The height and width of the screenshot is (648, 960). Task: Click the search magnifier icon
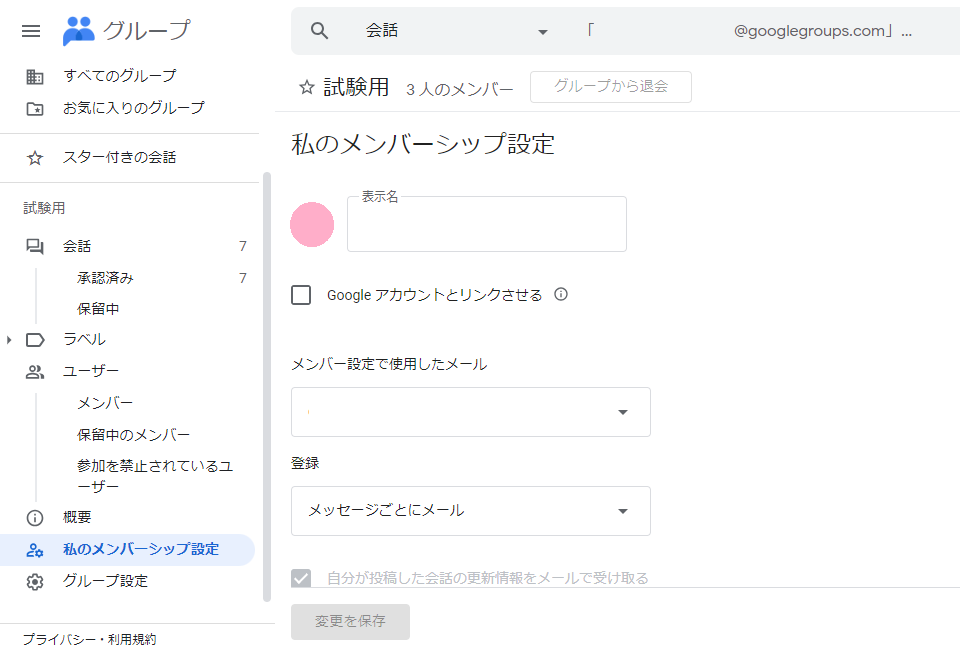point(319,31)
